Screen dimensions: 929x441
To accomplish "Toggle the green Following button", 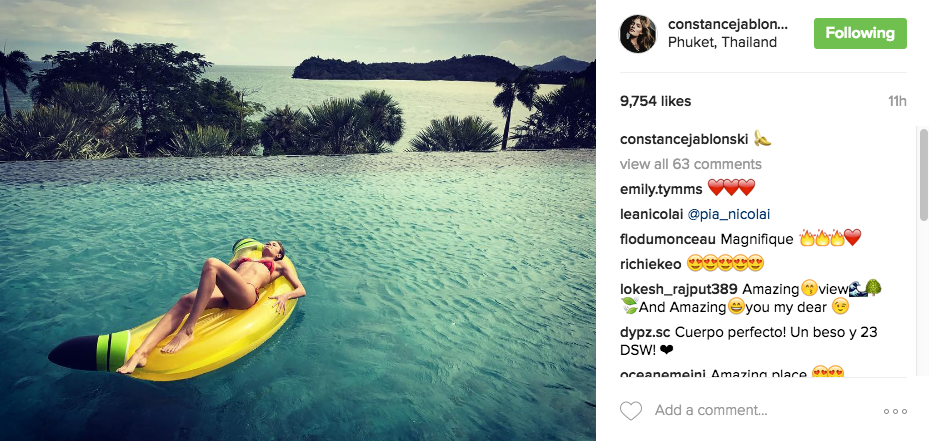I will pyautogui.click(x=860, y=33).
